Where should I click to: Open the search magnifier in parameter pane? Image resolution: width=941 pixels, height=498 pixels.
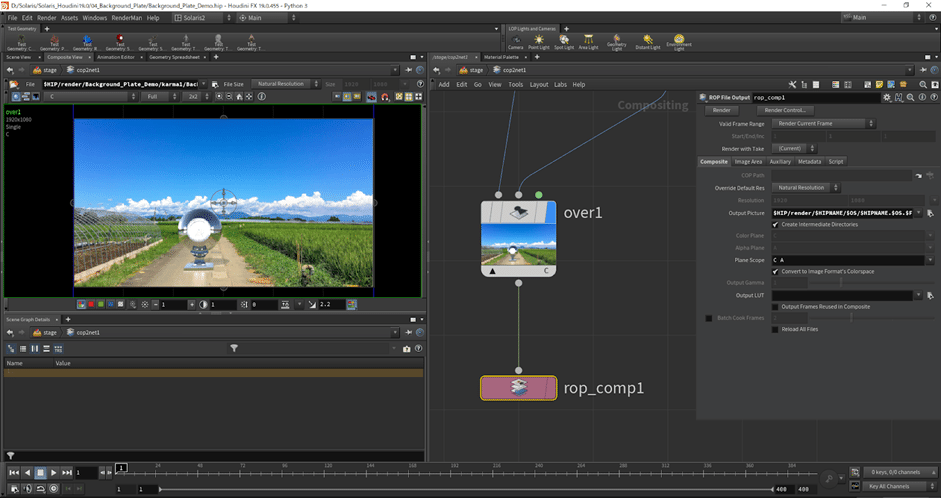pyautogui.click(x=910, y=97)
